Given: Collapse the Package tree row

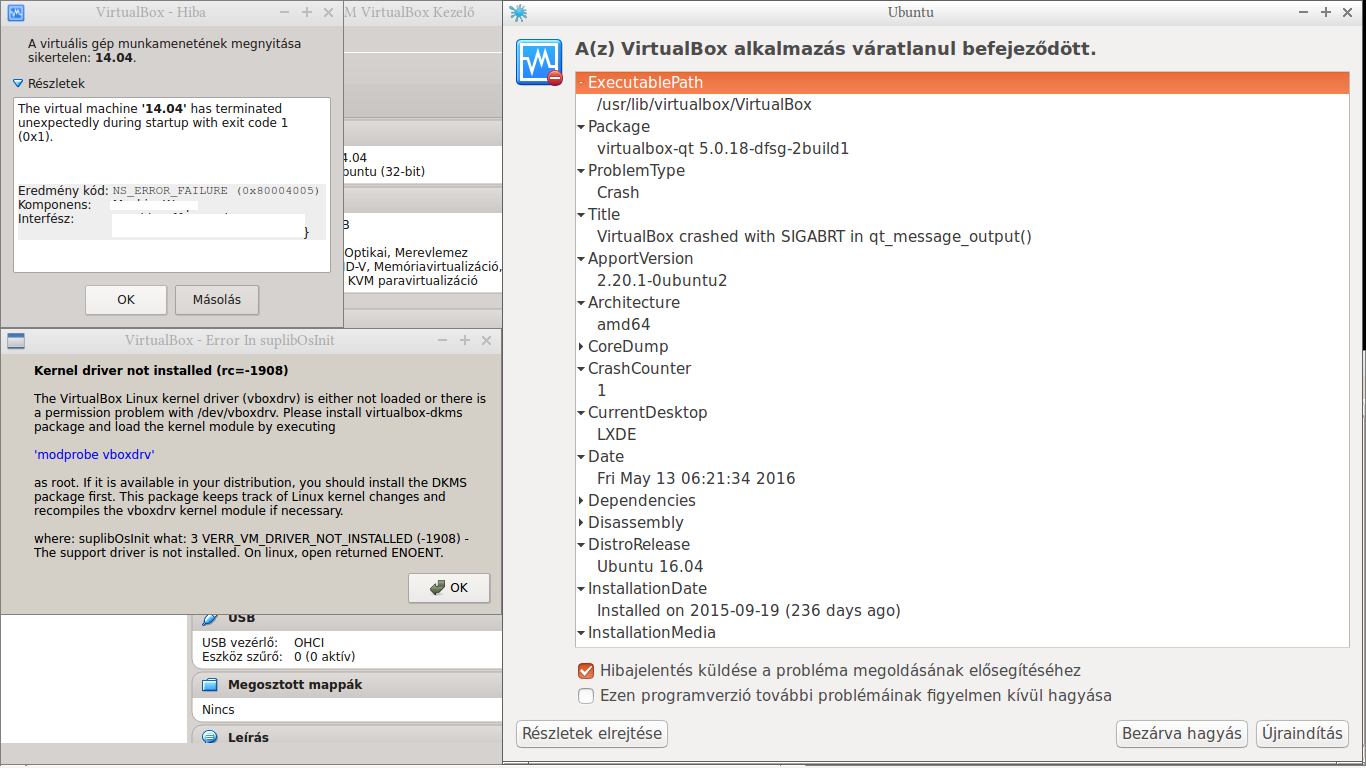Looking at the screenshot, I should pos(581,127).
